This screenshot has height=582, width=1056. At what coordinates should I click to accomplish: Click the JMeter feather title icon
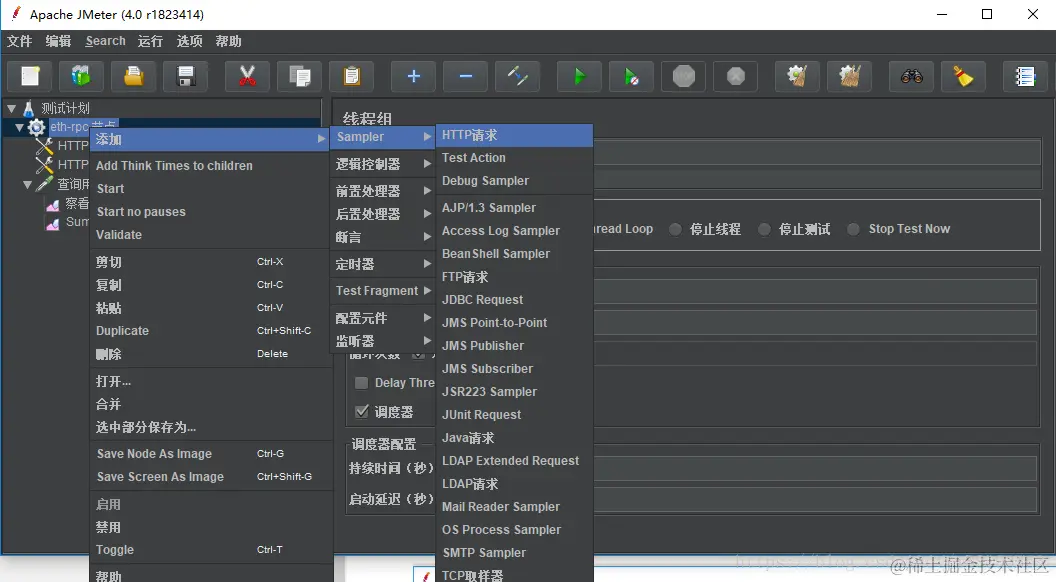pos(15,13)
